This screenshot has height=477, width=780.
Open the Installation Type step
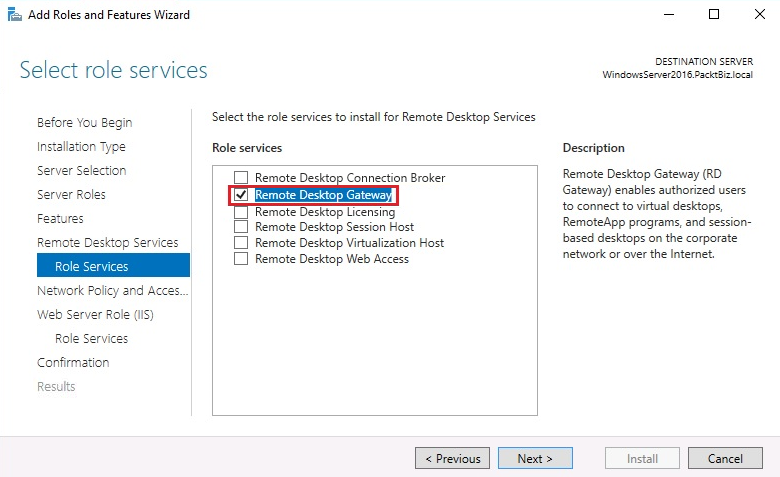[81, 147]
